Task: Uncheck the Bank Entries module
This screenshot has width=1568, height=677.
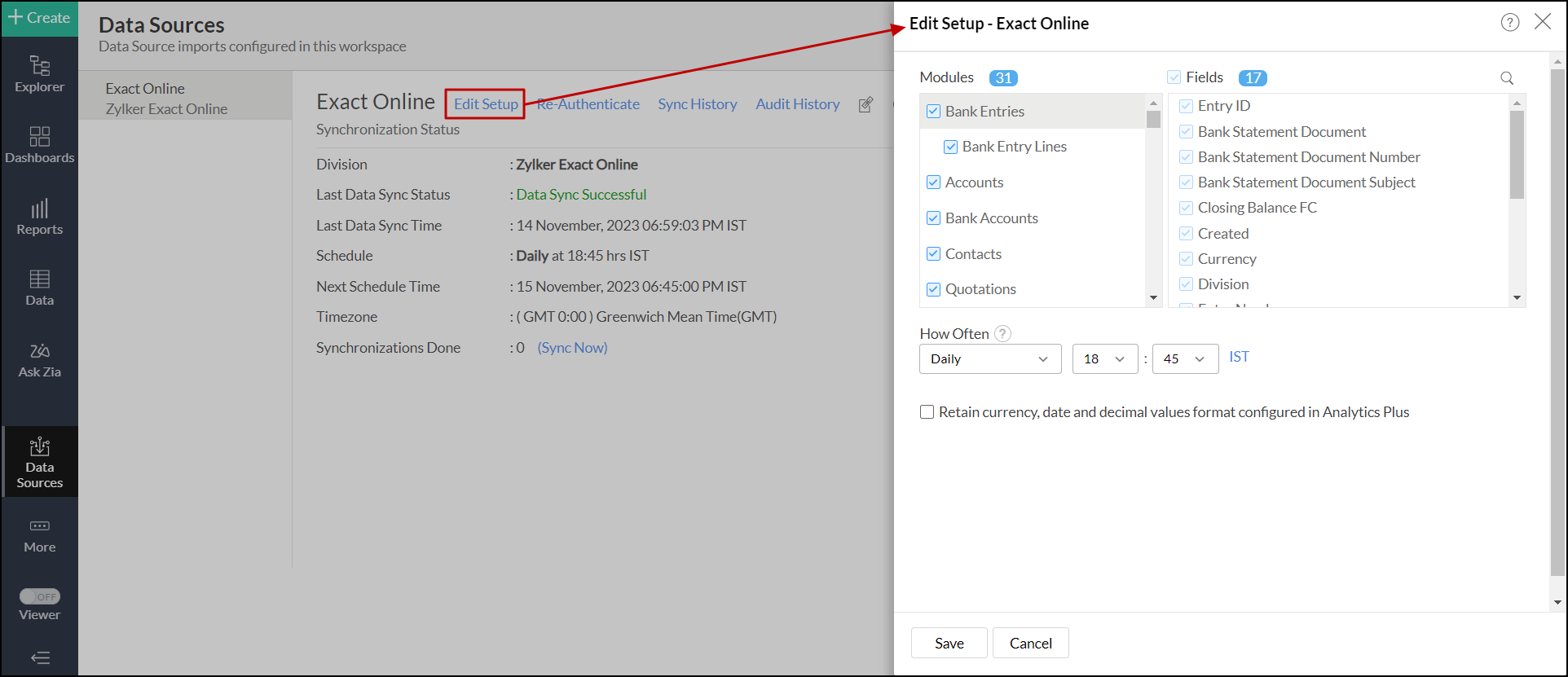Action: (x=934, y=112)
